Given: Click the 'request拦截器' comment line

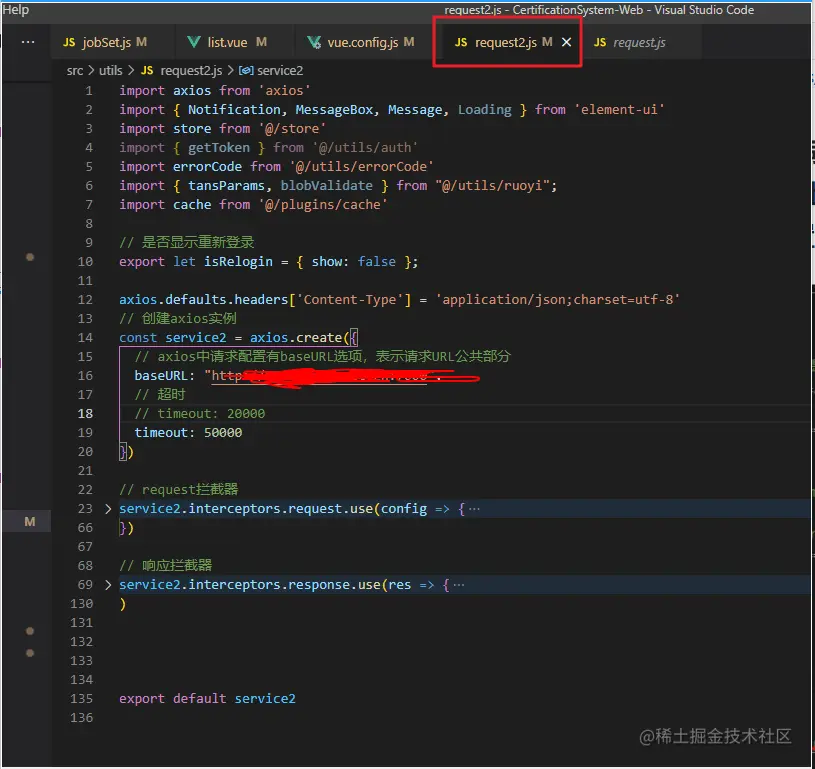Looking at the screenshot, I should (x=178, y=490).
